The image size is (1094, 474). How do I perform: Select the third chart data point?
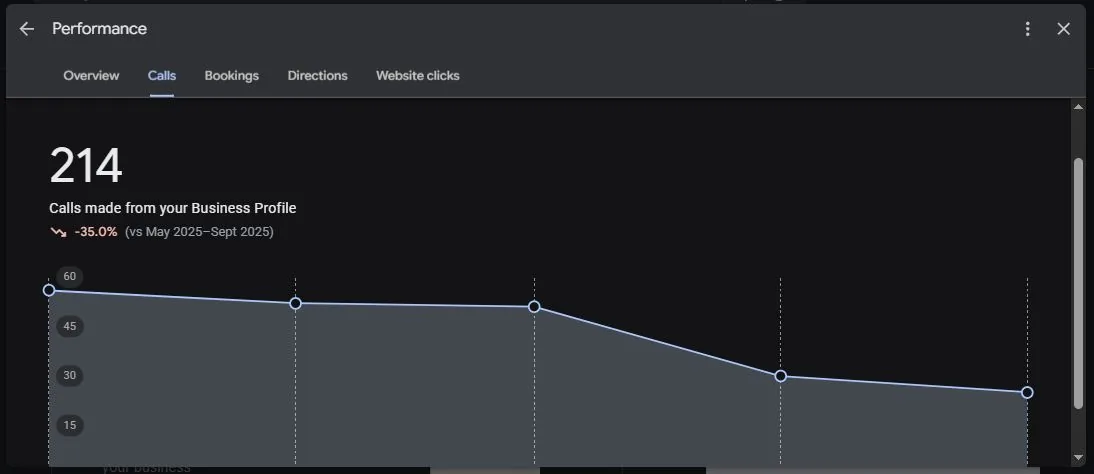coord(534,306)
